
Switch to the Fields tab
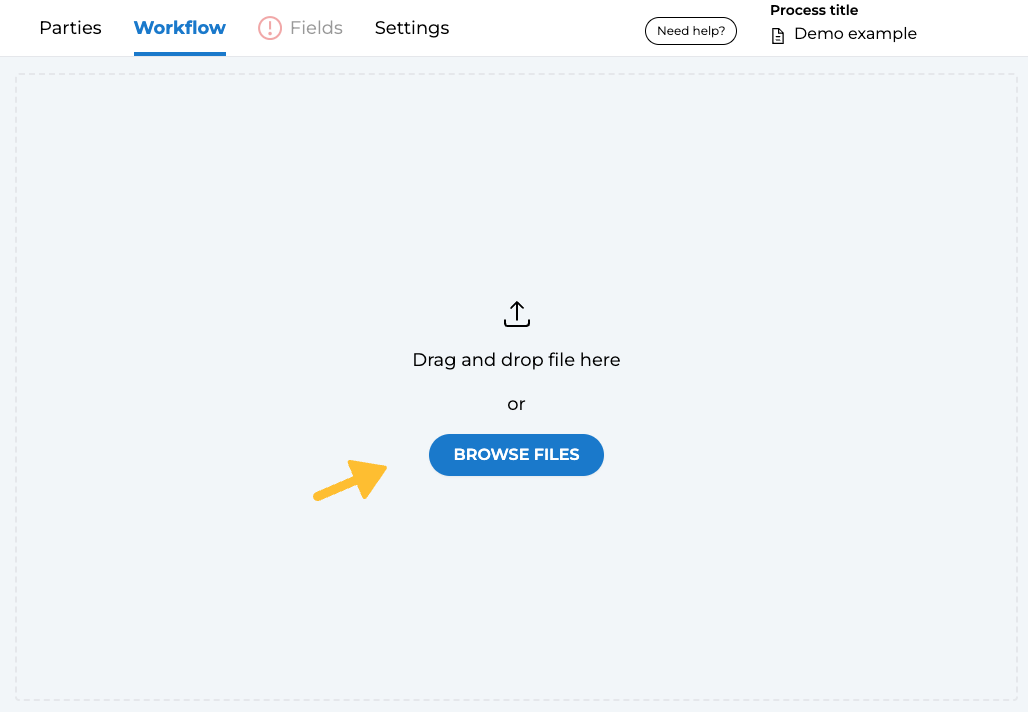click(x=316, y=28)
